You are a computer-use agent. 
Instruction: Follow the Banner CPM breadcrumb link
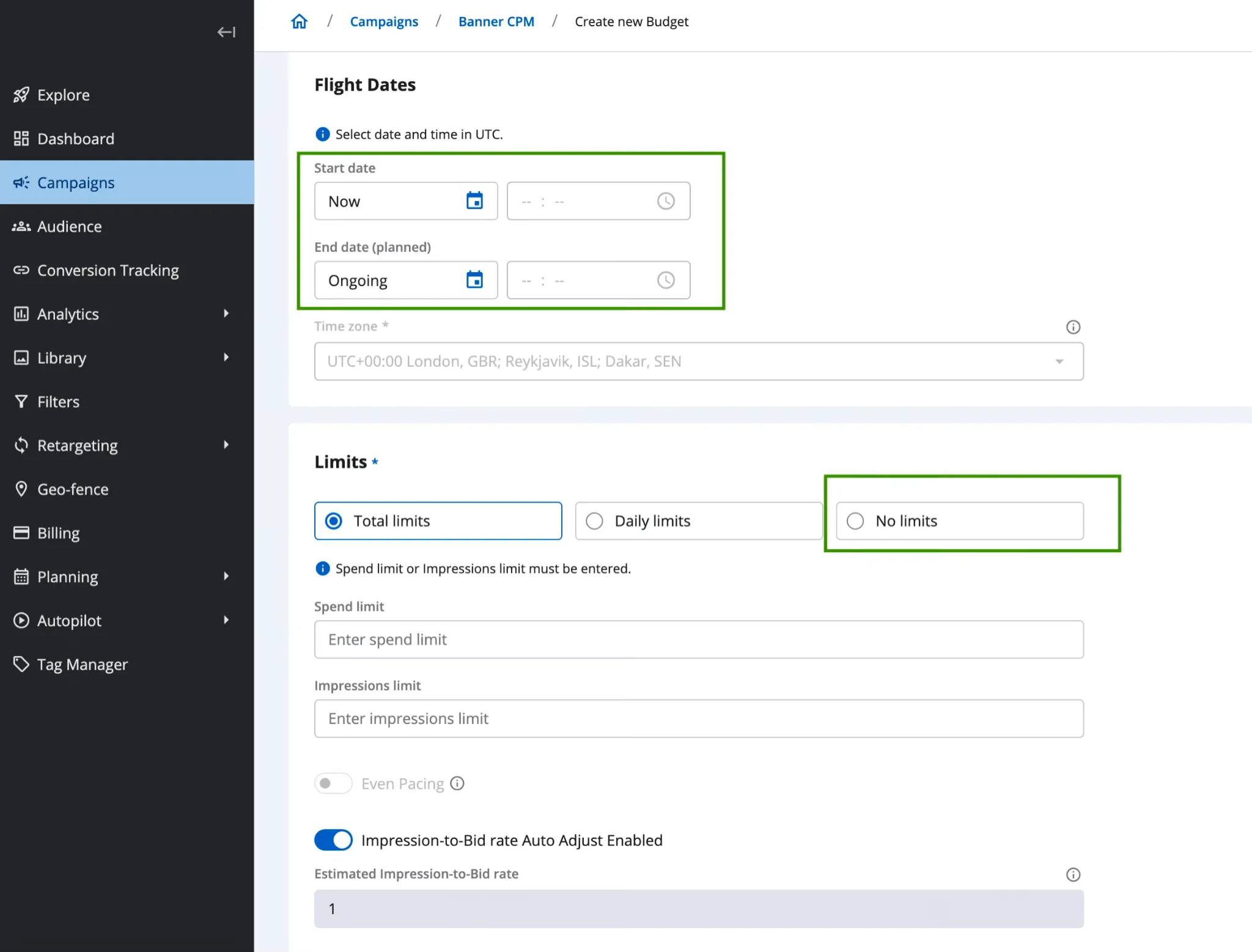(x=496, y=21)
